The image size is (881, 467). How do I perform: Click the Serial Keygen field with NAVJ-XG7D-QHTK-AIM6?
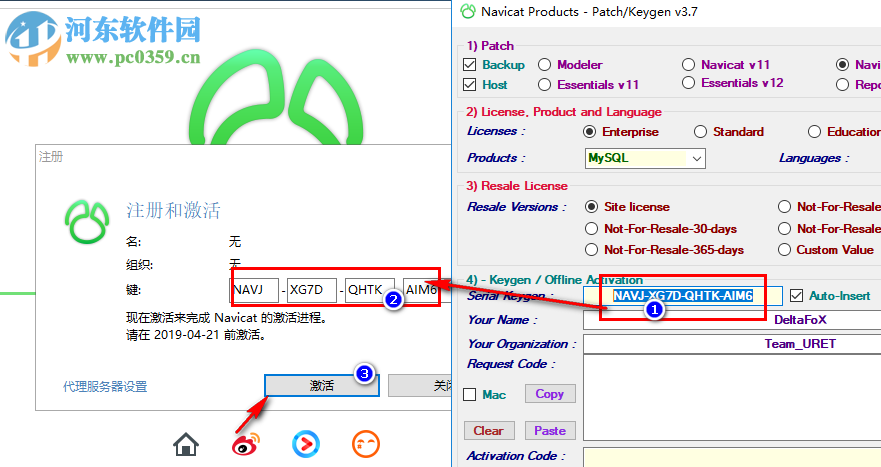[683, 296]
